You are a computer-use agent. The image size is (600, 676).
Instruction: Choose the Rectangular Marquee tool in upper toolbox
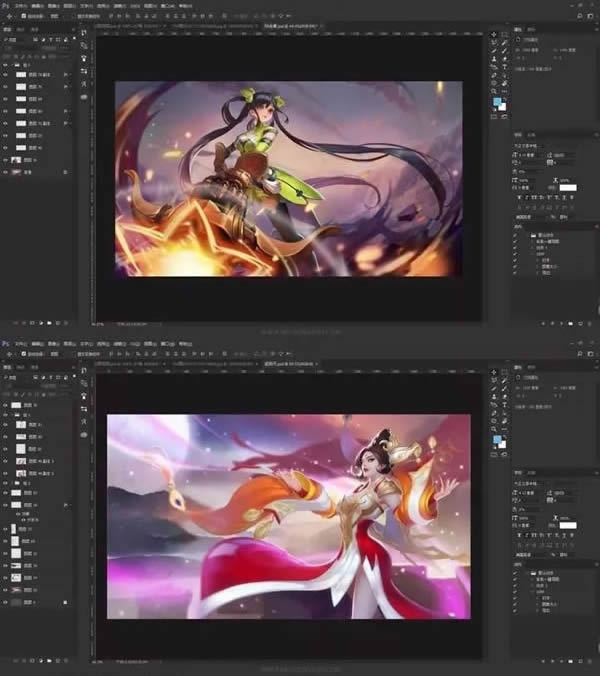pos(503,36)
